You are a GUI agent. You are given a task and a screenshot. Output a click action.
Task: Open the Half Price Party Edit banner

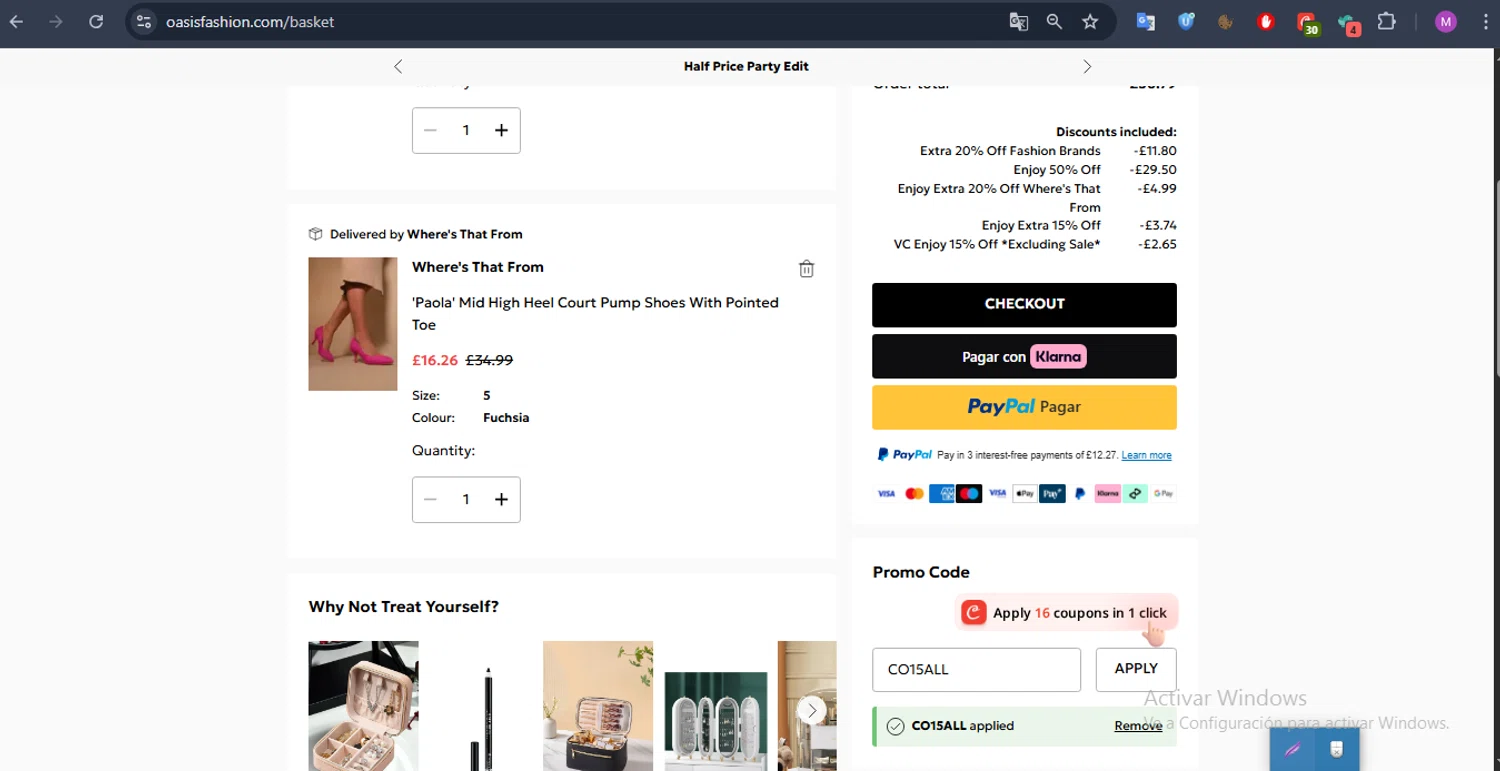pyautogui.click(x=746, y=66)
